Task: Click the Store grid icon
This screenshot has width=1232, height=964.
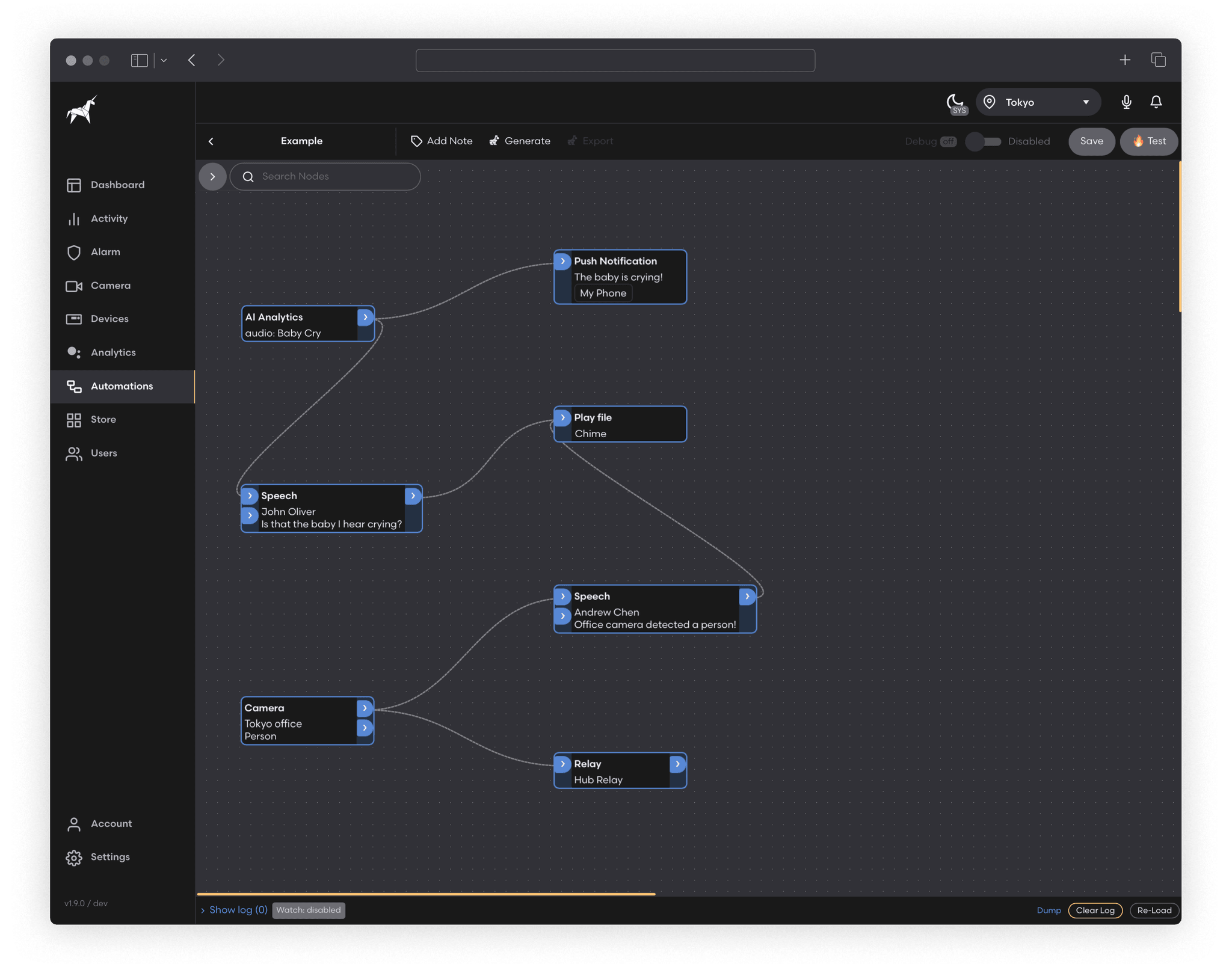Action: 74,420
